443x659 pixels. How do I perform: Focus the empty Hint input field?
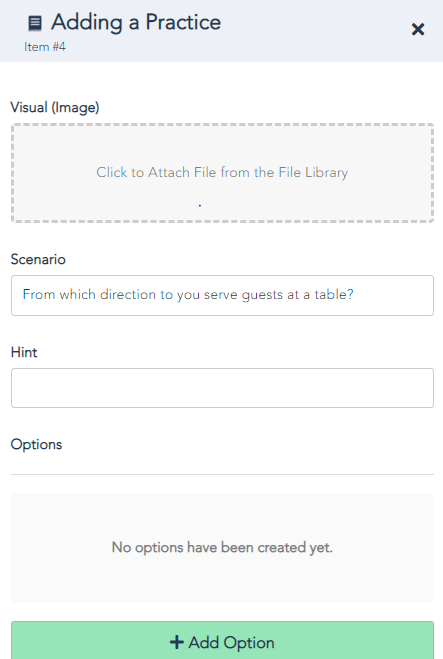(222, 388)
